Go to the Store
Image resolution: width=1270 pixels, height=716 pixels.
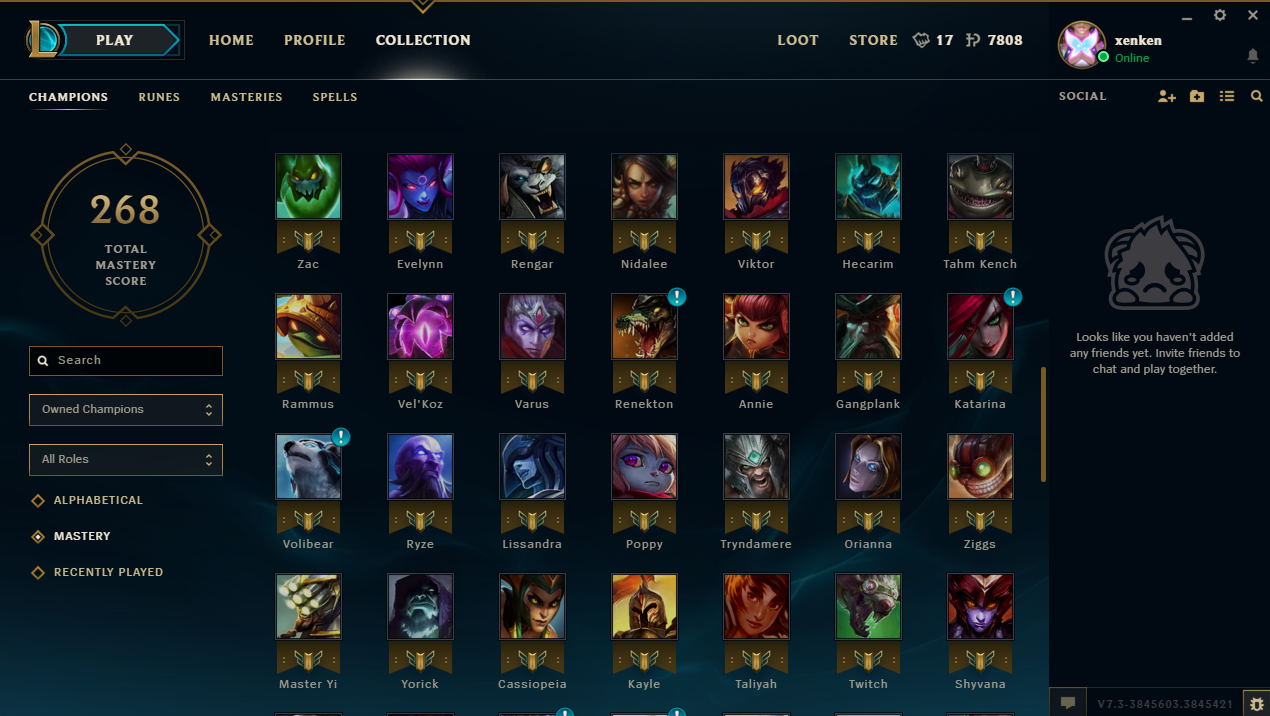873,40
